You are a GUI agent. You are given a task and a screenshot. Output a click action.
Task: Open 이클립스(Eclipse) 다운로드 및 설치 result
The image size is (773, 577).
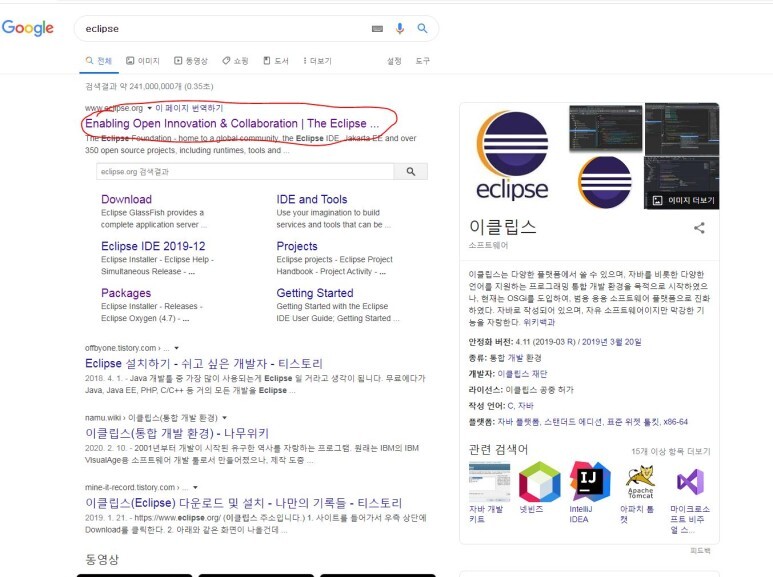(x=244, y=503)
